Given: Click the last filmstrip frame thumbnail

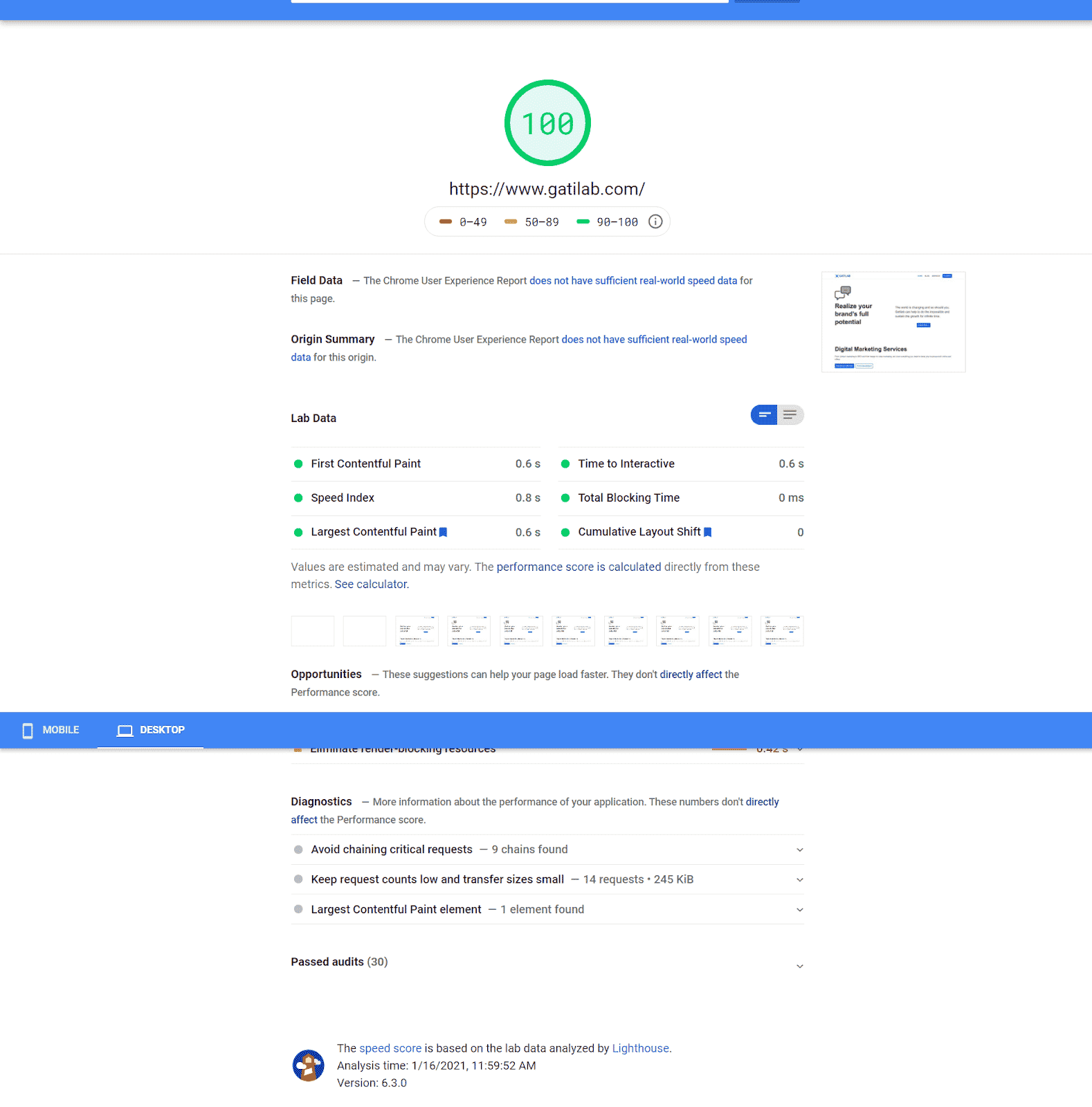Looking at the screenshot, I should [782, 631].
